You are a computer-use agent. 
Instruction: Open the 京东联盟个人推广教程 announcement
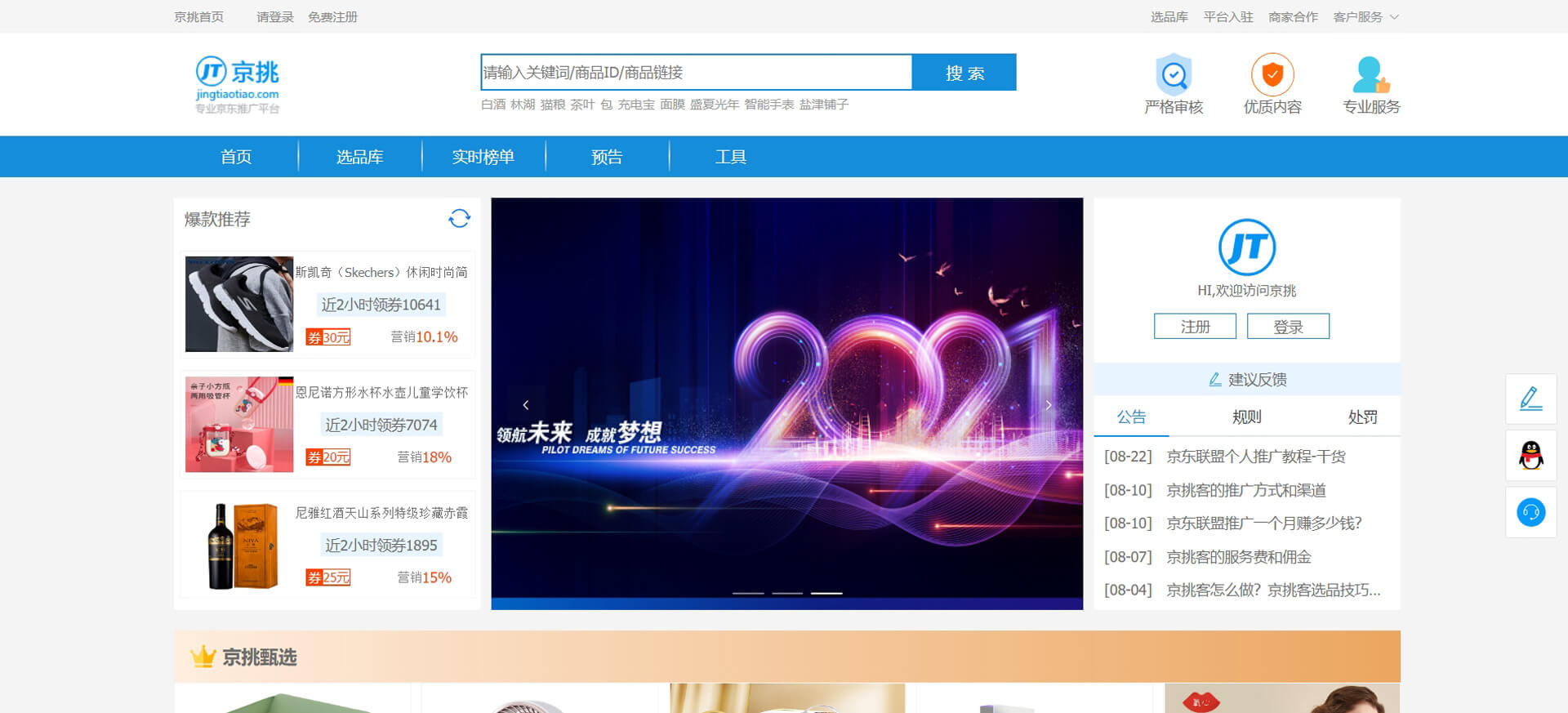coord(1255,457)
